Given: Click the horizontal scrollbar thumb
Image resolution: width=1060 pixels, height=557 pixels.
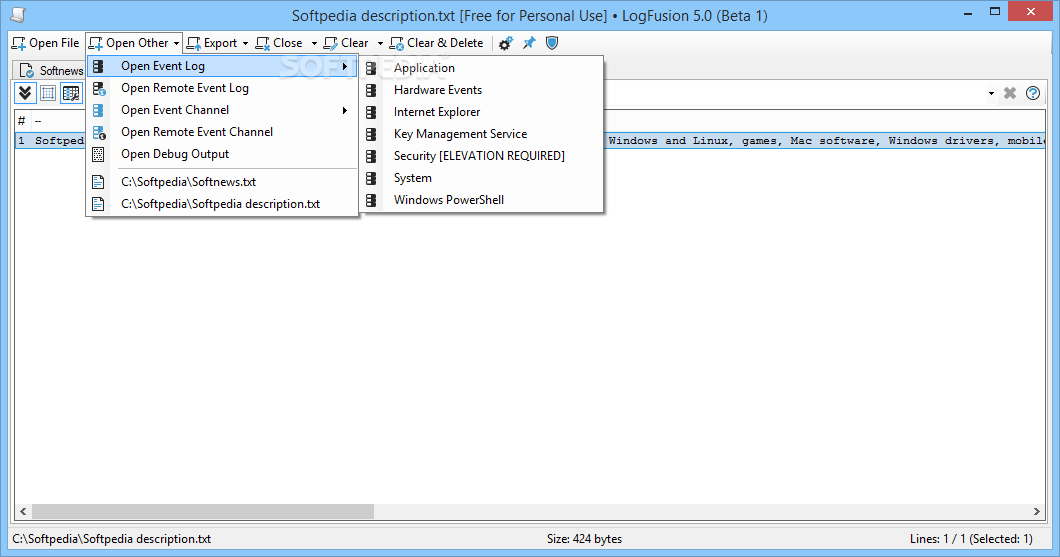Looking at the screenshot, I should click(203, 512).
